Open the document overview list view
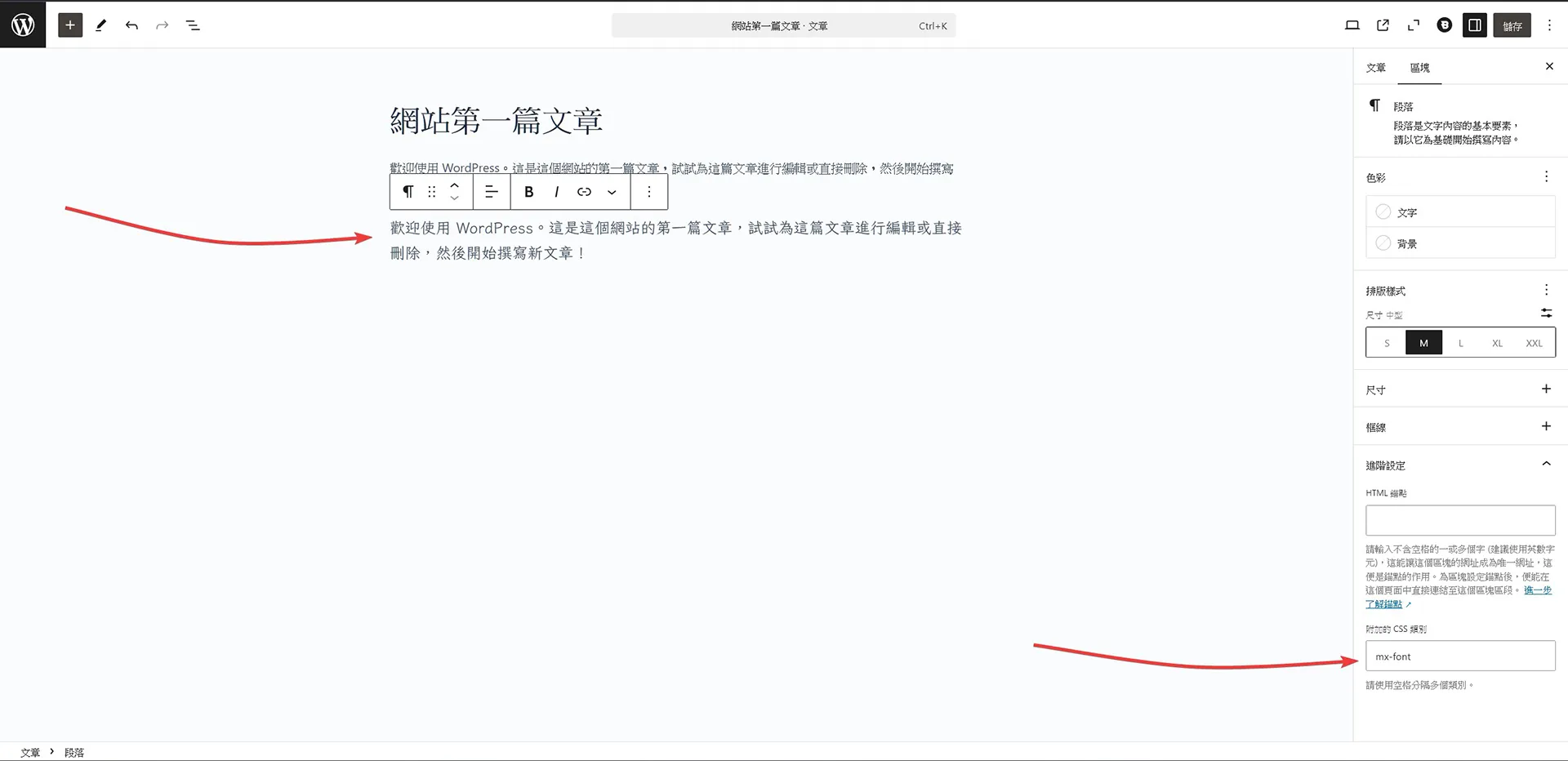The width and height of the screenshot is (1568, 761). pos(193,25)
